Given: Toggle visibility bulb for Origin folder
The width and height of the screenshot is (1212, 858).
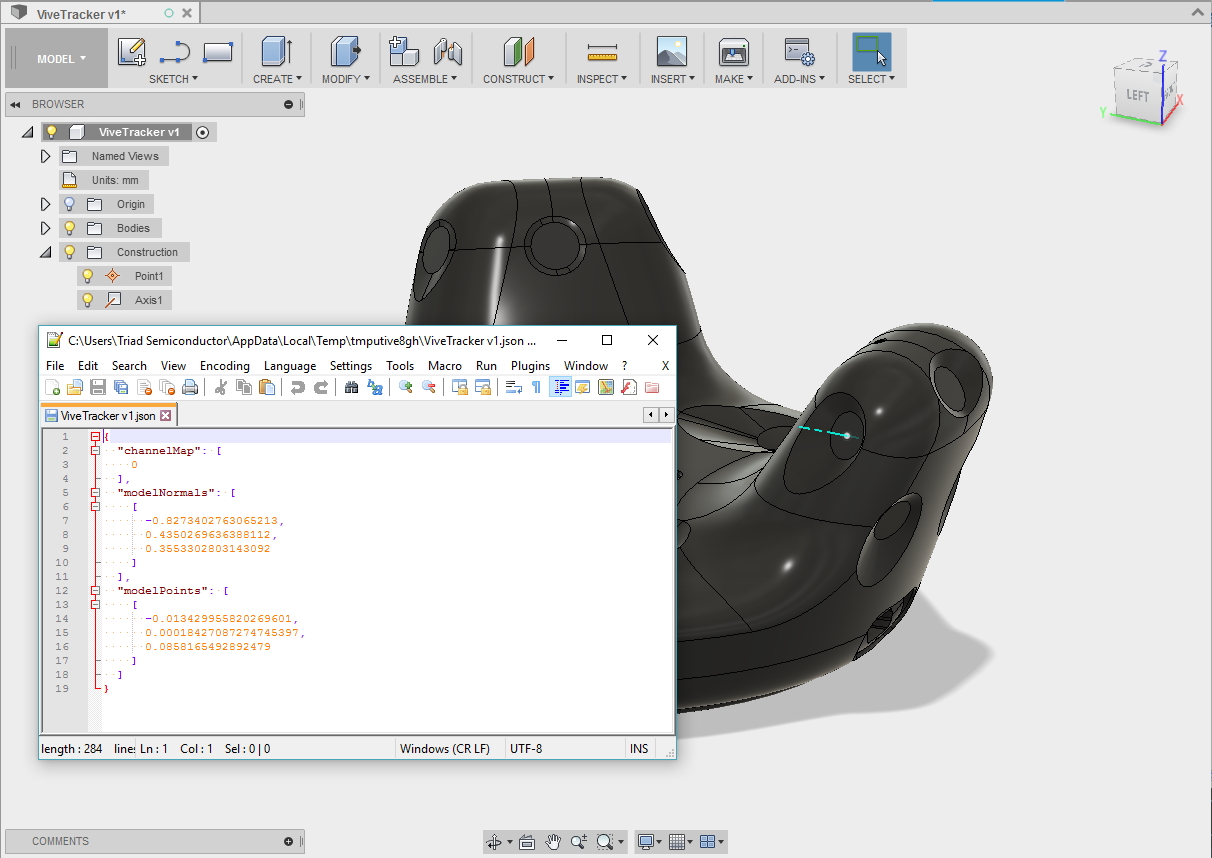Looking at the screenshot, I should [x=69, y=204].
